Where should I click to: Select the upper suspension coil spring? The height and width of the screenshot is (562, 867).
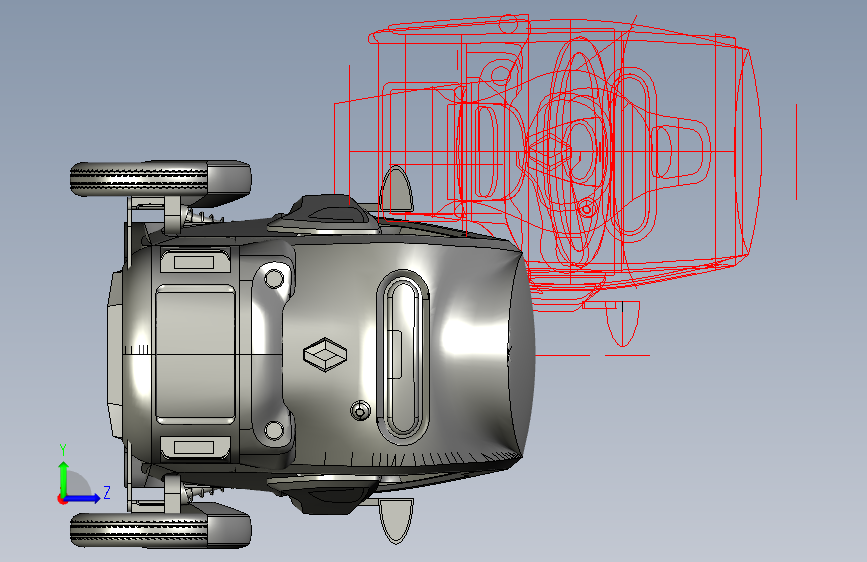click(203, 216)
